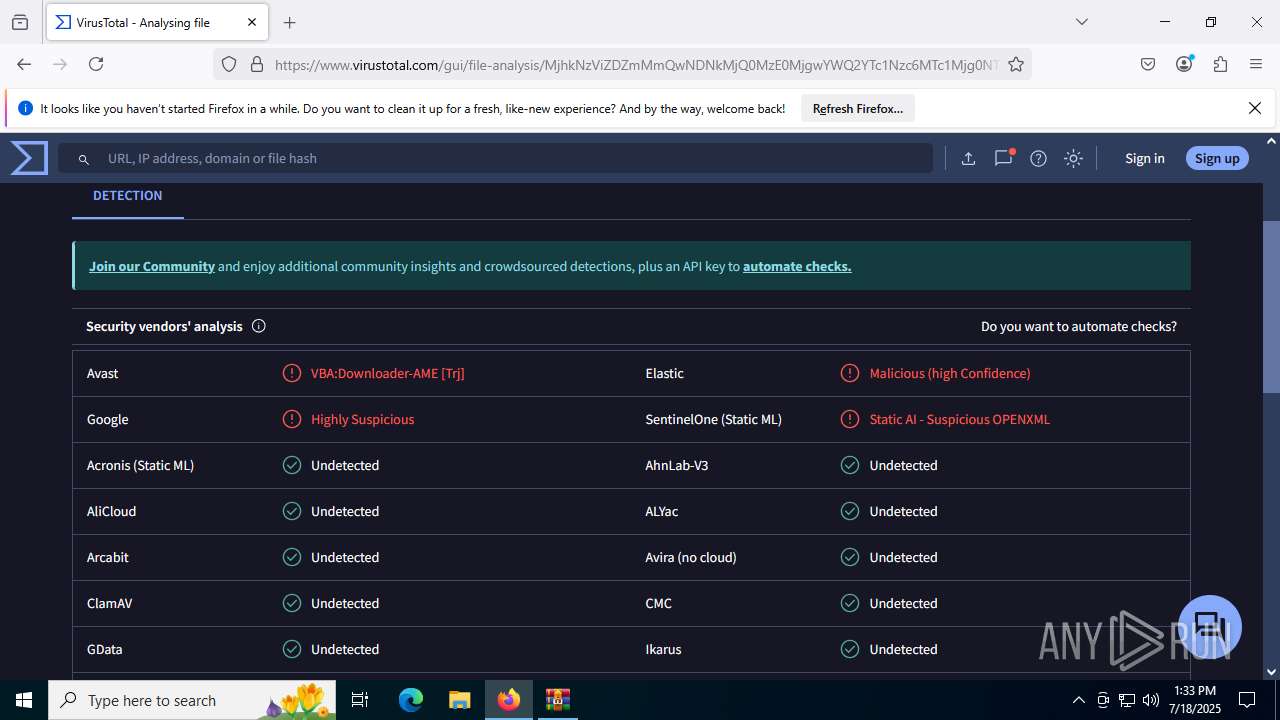Open the floating chat support button
This screenshot has width=1280, height=720.
[x=1210, y=627]
